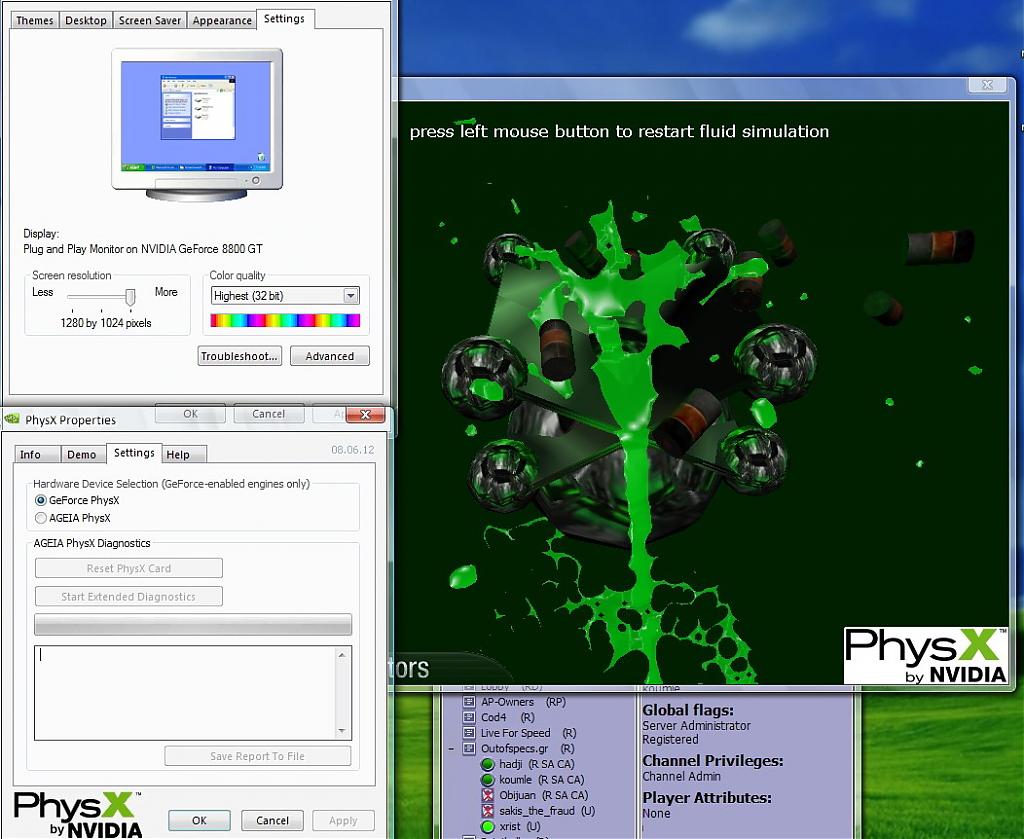Open the PhysX Demo tab

82,454
